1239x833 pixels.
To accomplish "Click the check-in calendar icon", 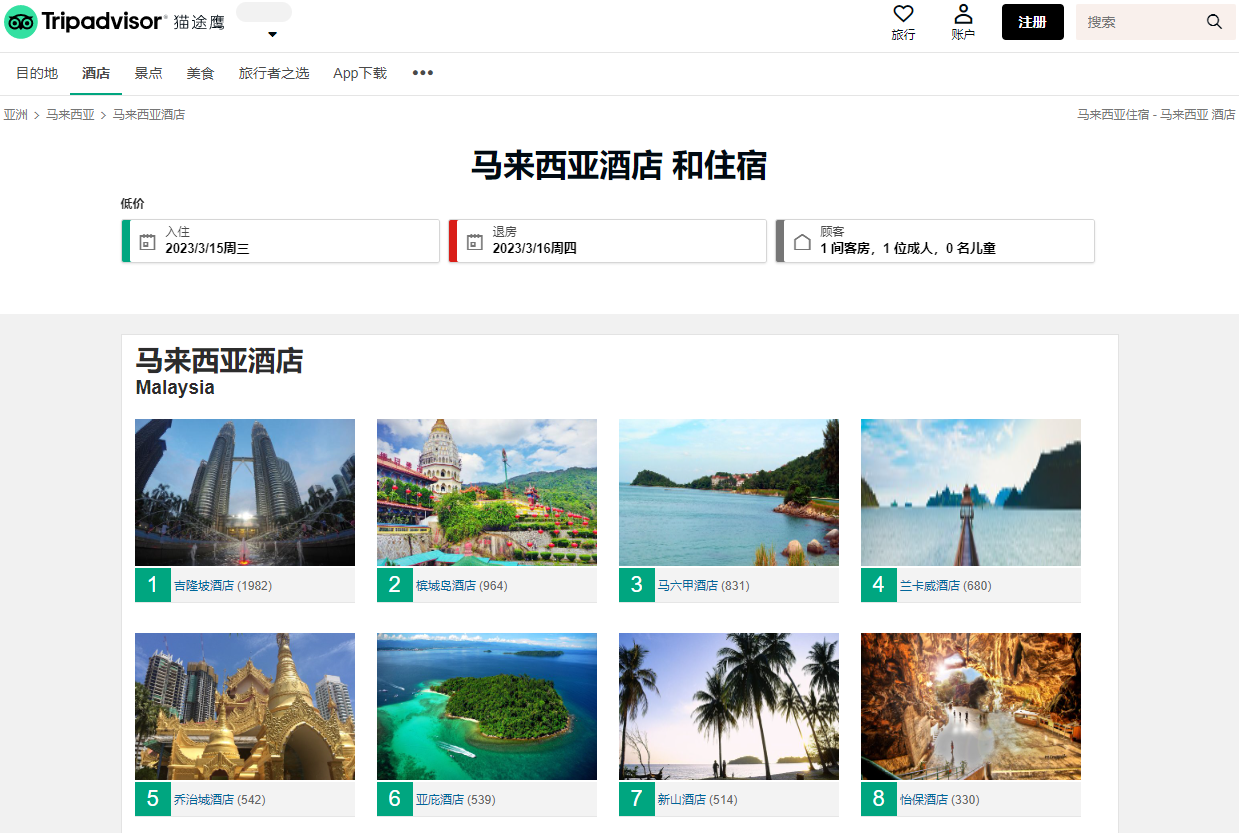I will pos(147,242).
